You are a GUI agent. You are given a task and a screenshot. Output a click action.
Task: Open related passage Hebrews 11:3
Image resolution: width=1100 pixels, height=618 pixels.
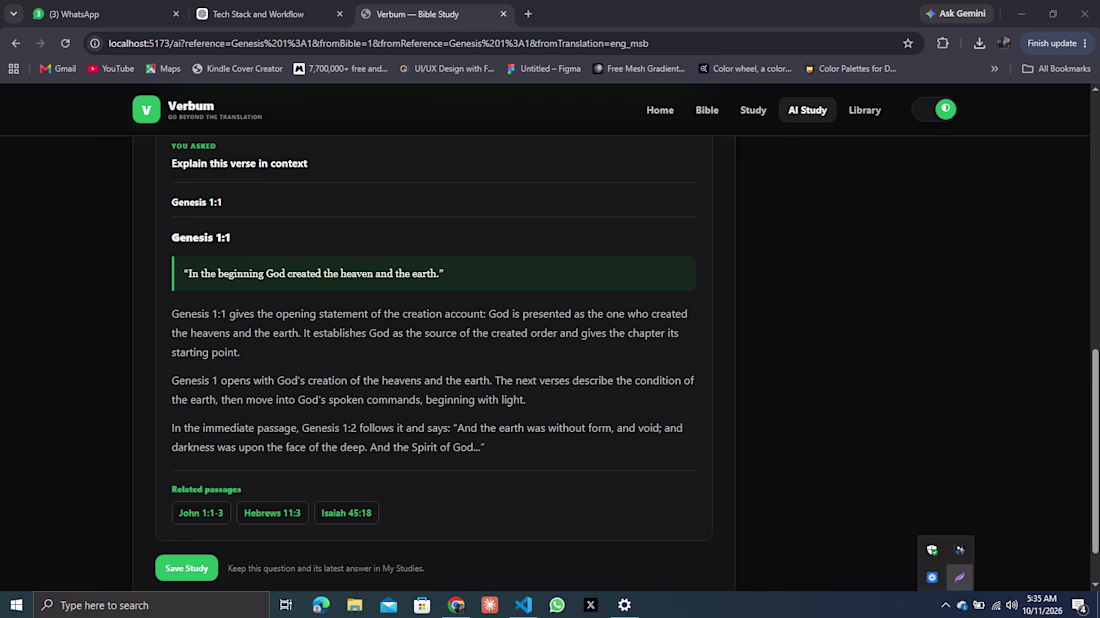pyautogui.click(x=272, y=513)
